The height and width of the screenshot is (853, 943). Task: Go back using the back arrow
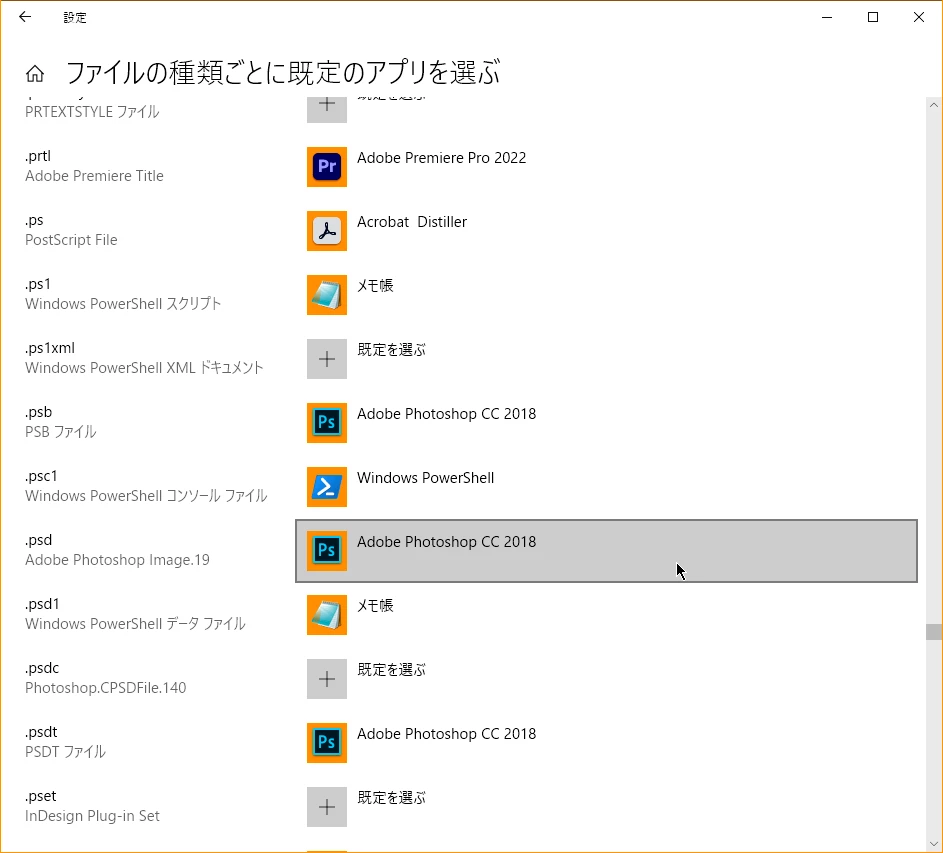(25, 17)
